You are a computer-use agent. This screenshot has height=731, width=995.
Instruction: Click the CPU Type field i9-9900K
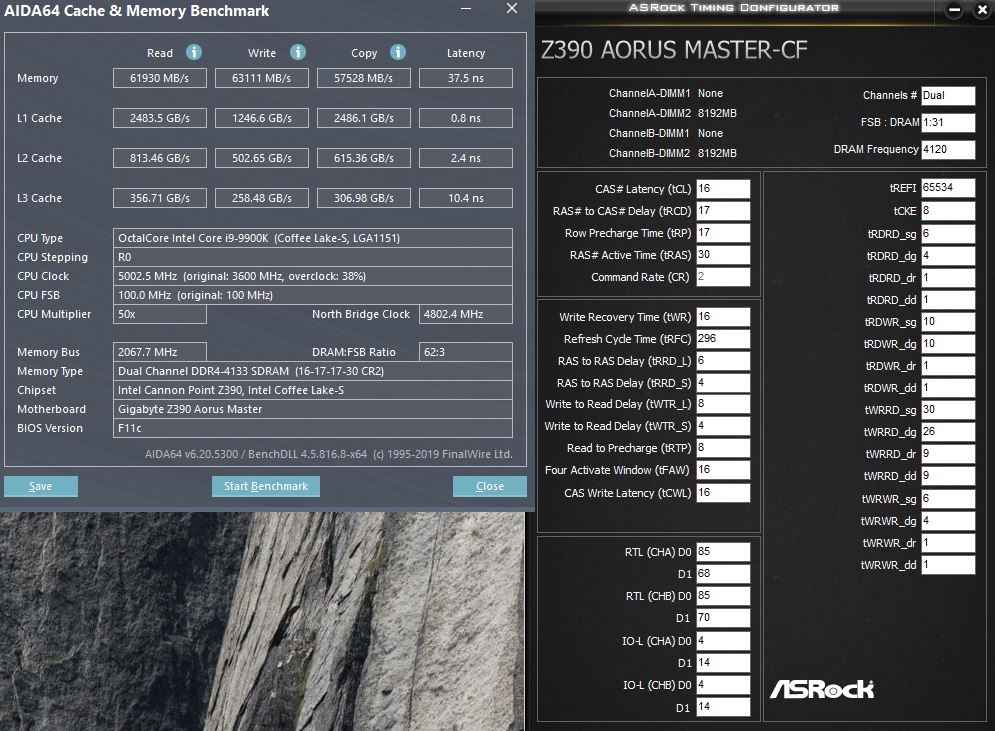pyautogui.click(x=313, y=238)
